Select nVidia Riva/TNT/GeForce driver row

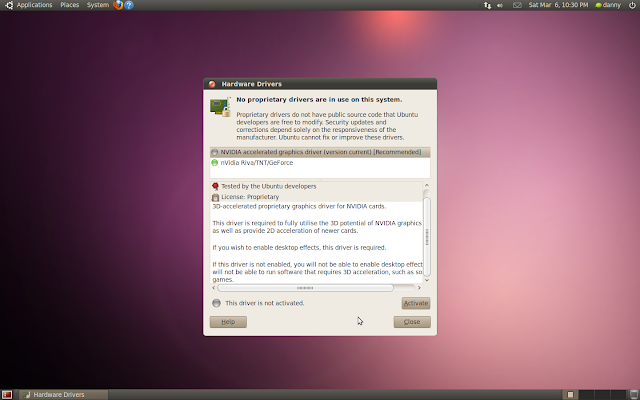coord(320,162)
